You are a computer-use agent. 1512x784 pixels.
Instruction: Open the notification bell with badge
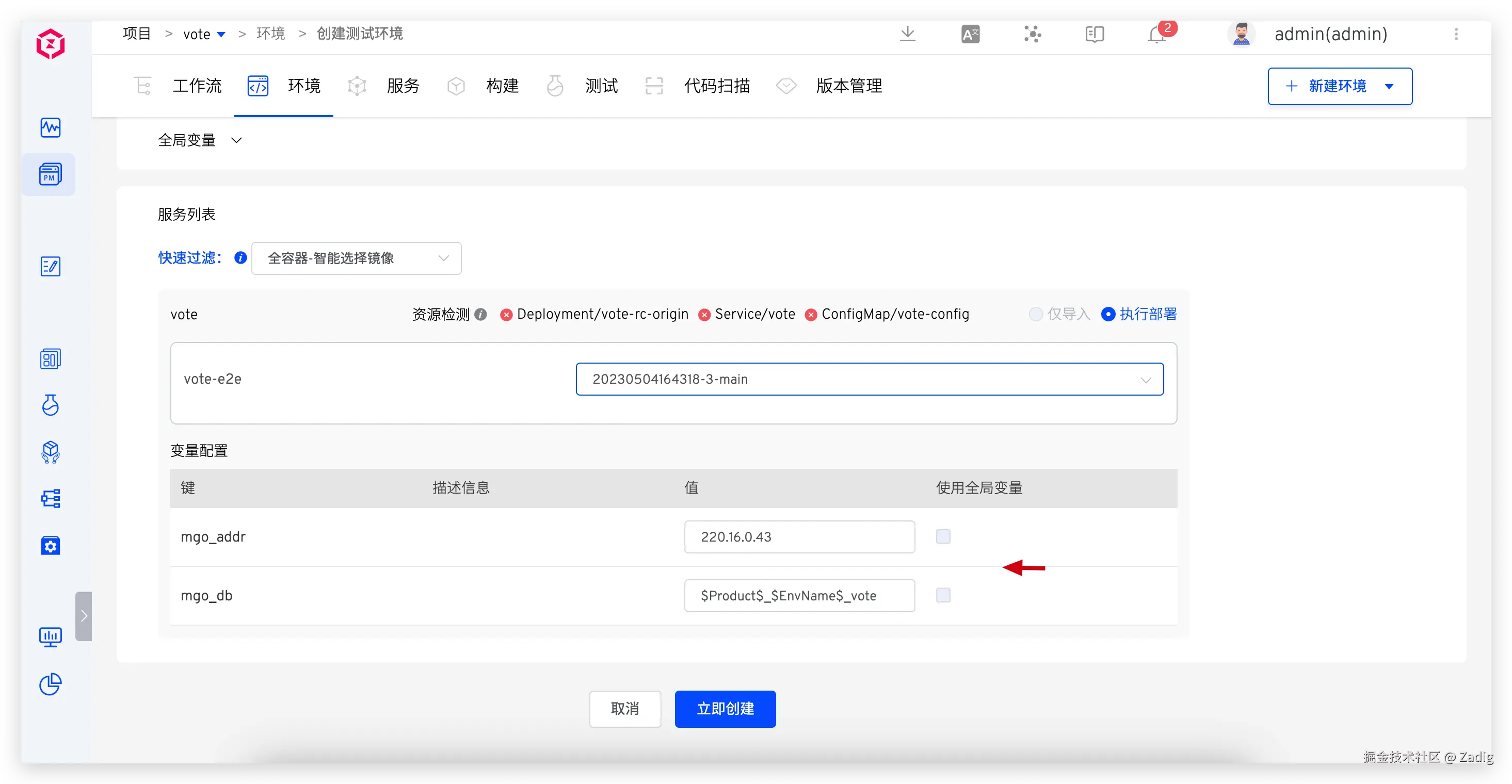click(x=1156, y=34)
